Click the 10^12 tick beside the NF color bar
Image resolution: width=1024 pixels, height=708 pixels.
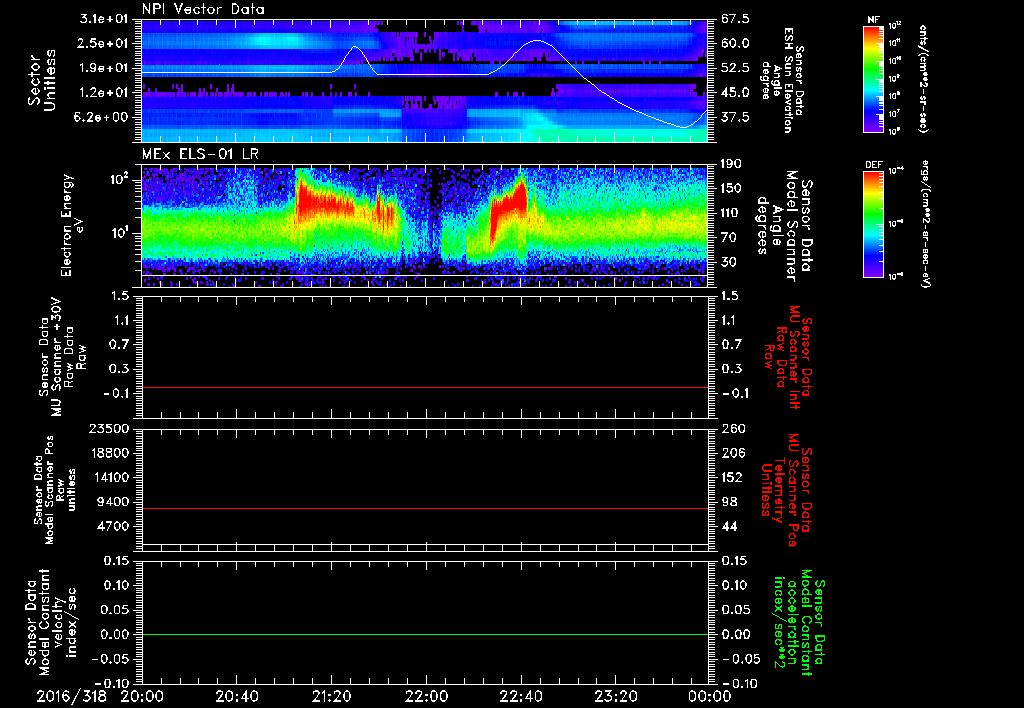(895, 25)
